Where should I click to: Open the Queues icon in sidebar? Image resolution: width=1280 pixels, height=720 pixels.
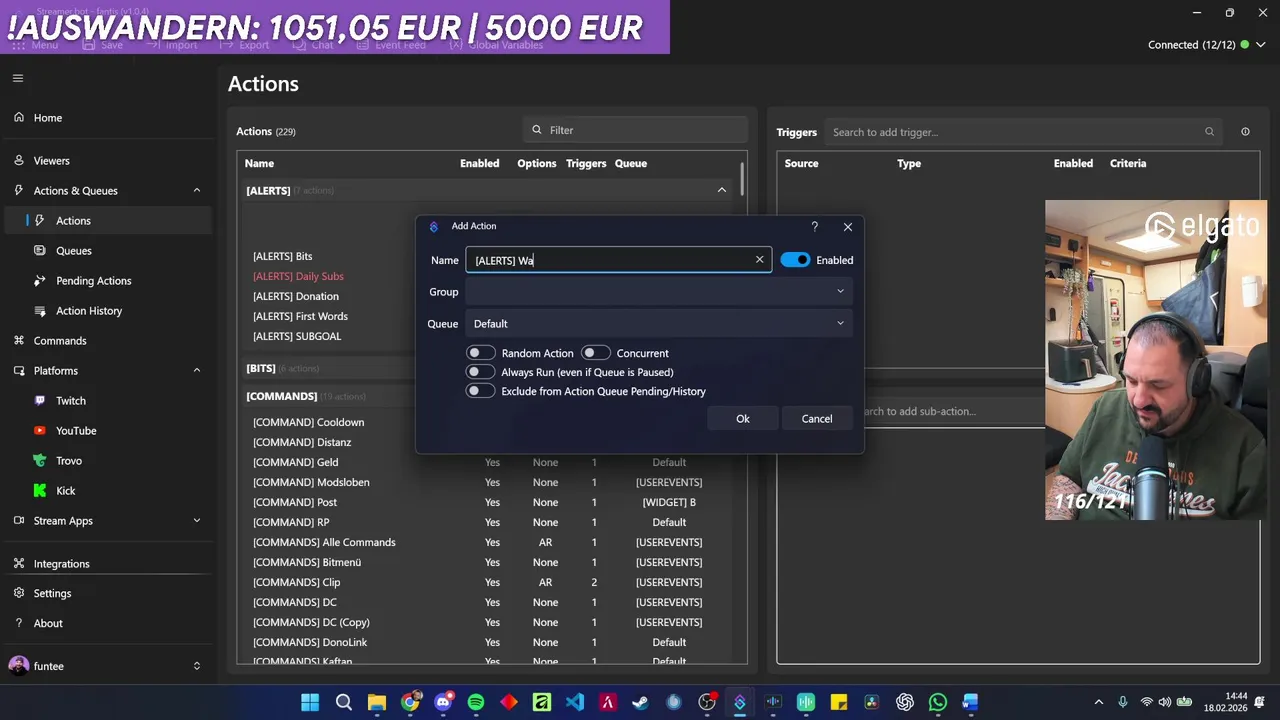click(39, 250)
